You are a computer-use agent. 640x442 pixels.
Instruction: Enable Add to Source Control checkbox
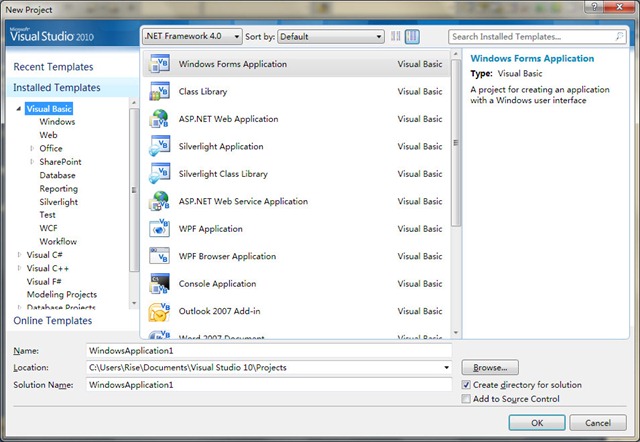pos(466,399)
